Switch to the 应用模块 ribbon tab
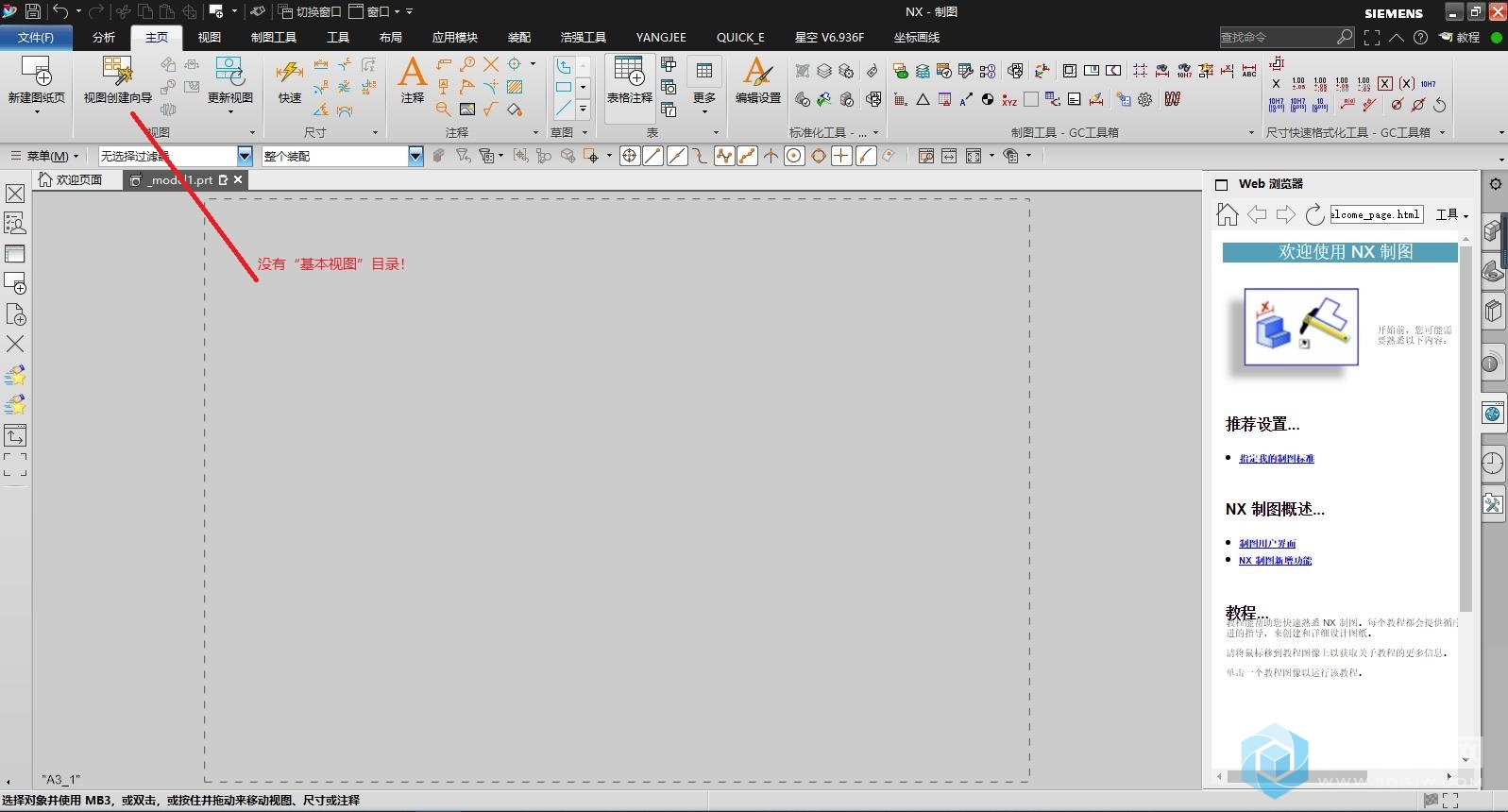Viewport: 1508px width, 812px height. tap(455, 37)
